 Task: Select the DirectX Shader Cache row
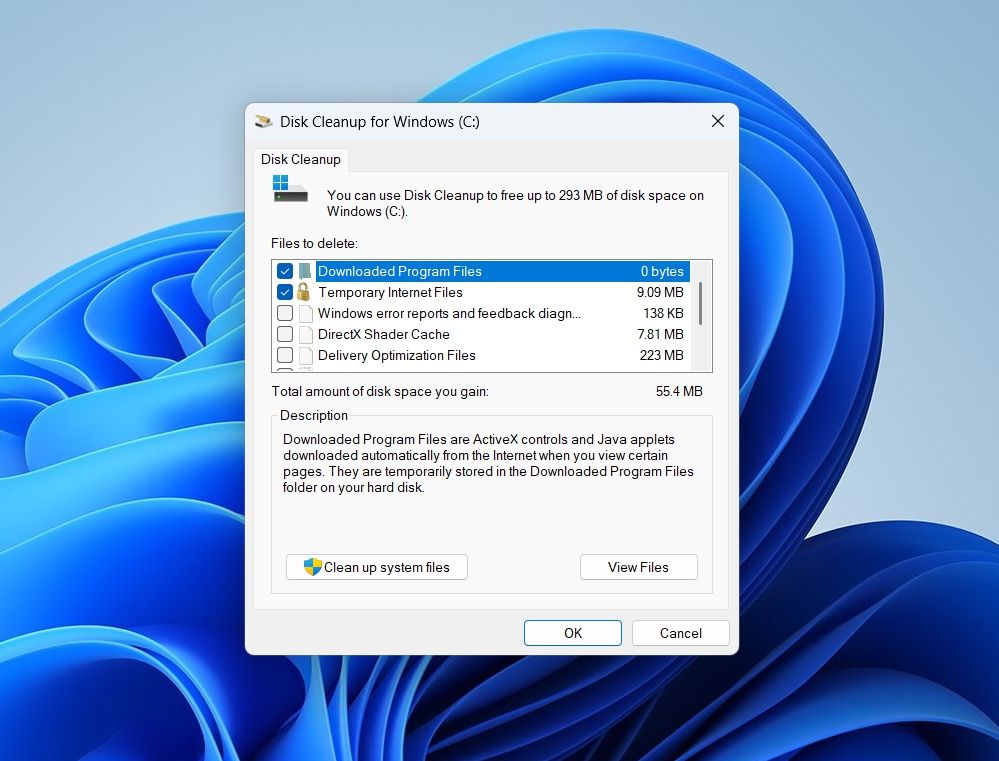(x=483, y=335)
